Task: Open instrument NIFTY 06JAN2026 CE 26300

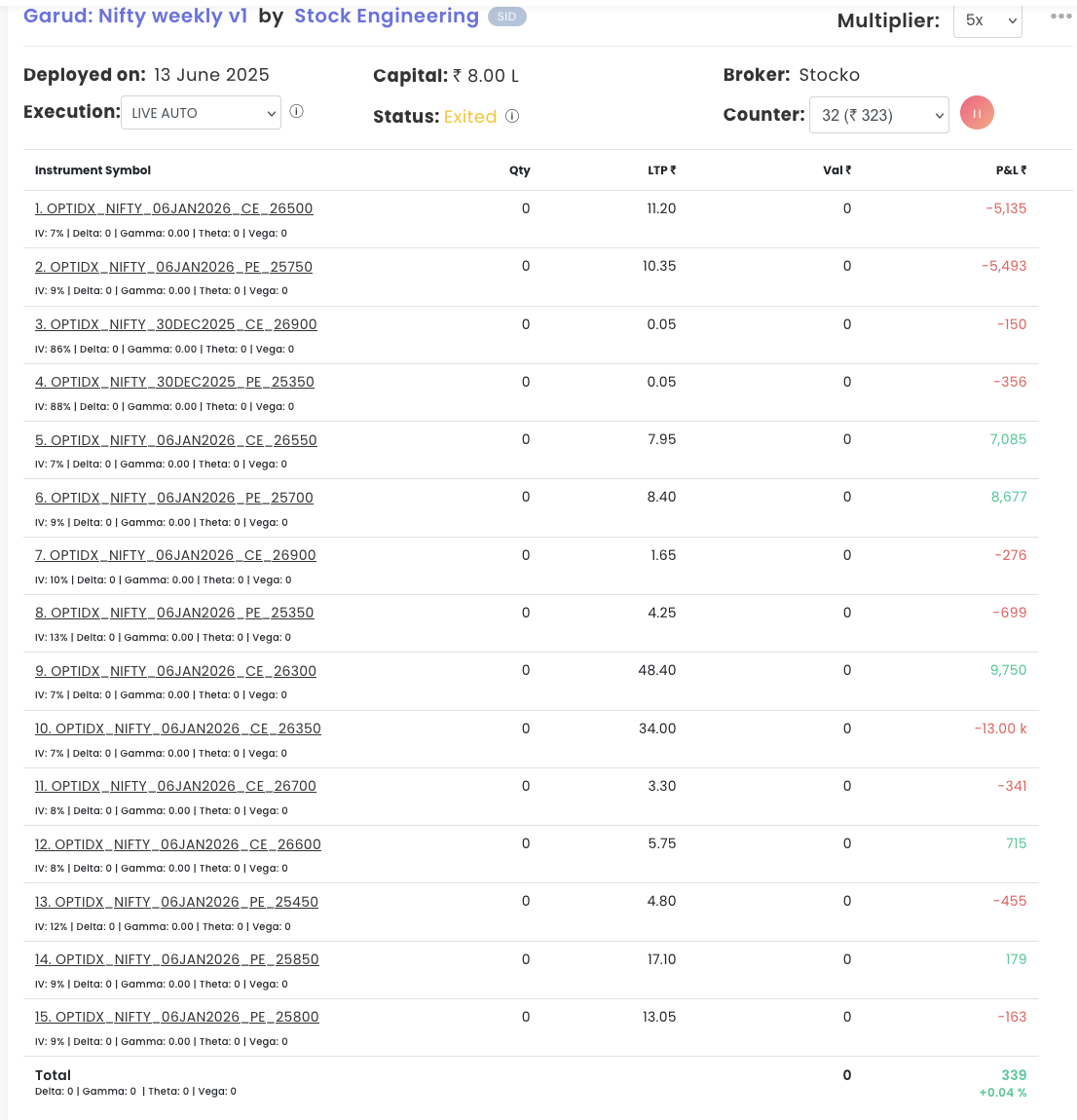Action: pyautogui.click(x=175, y=671)
